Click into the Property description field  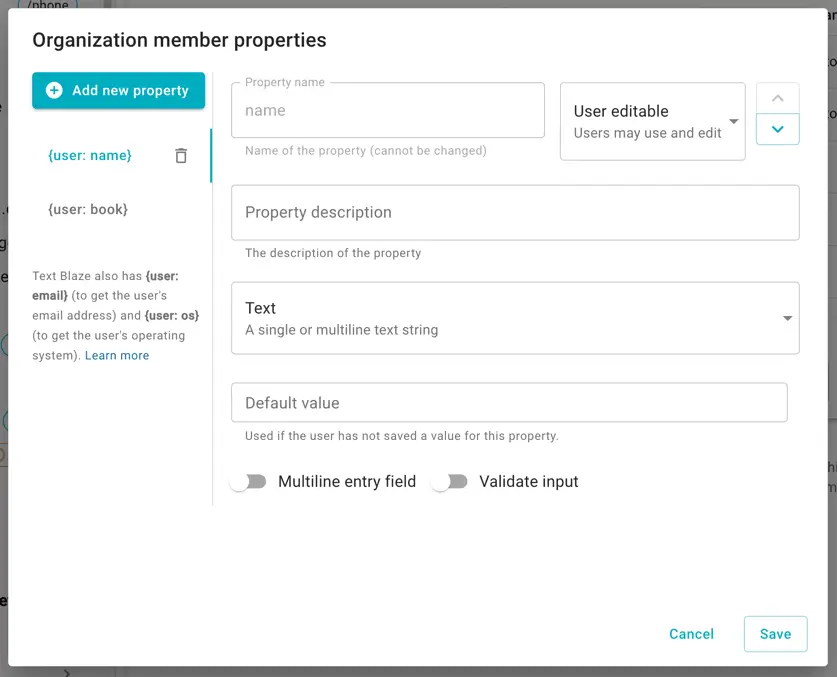click(x=514, y=212)
